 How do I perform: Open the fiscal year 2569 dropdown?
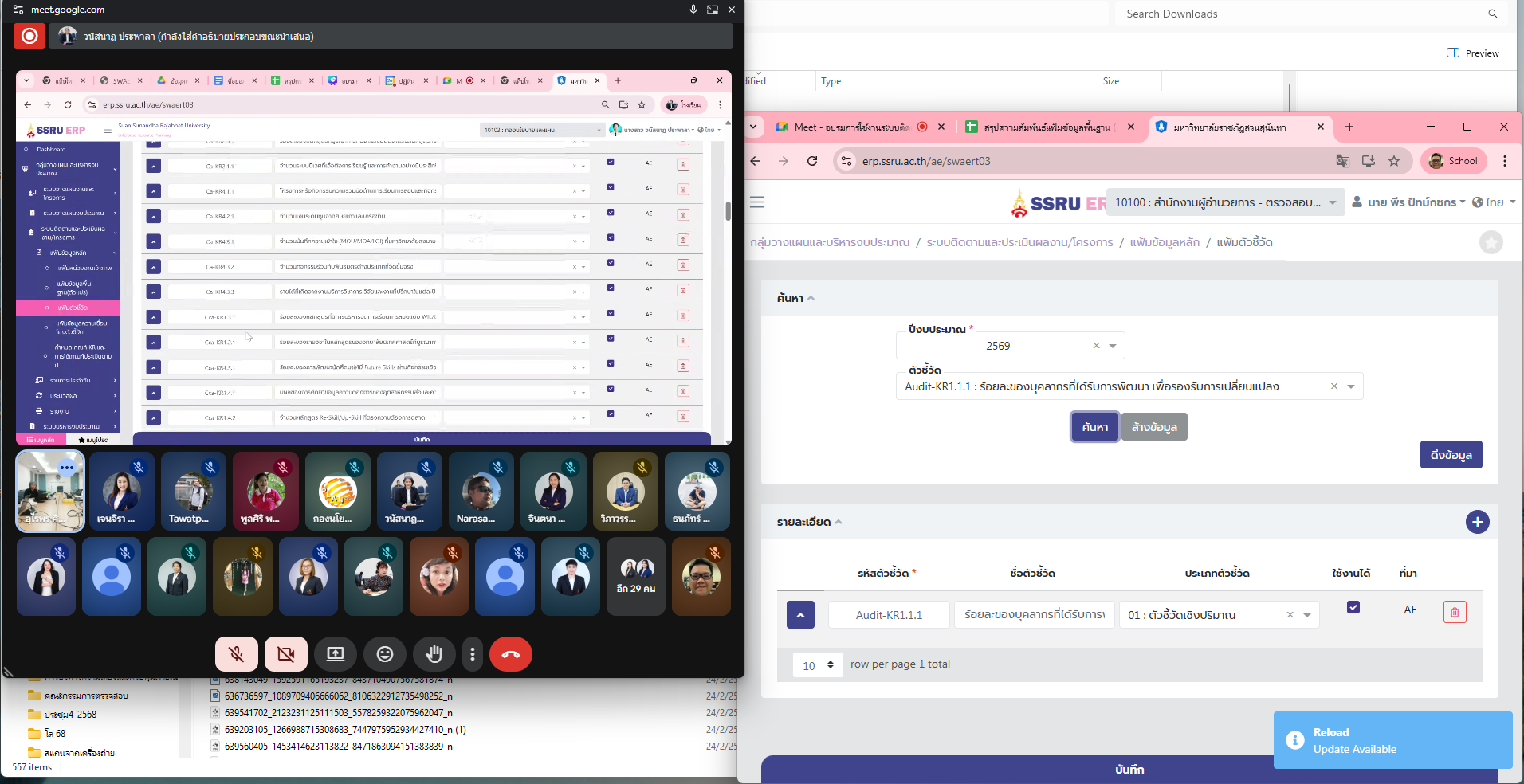(1112, 346)
